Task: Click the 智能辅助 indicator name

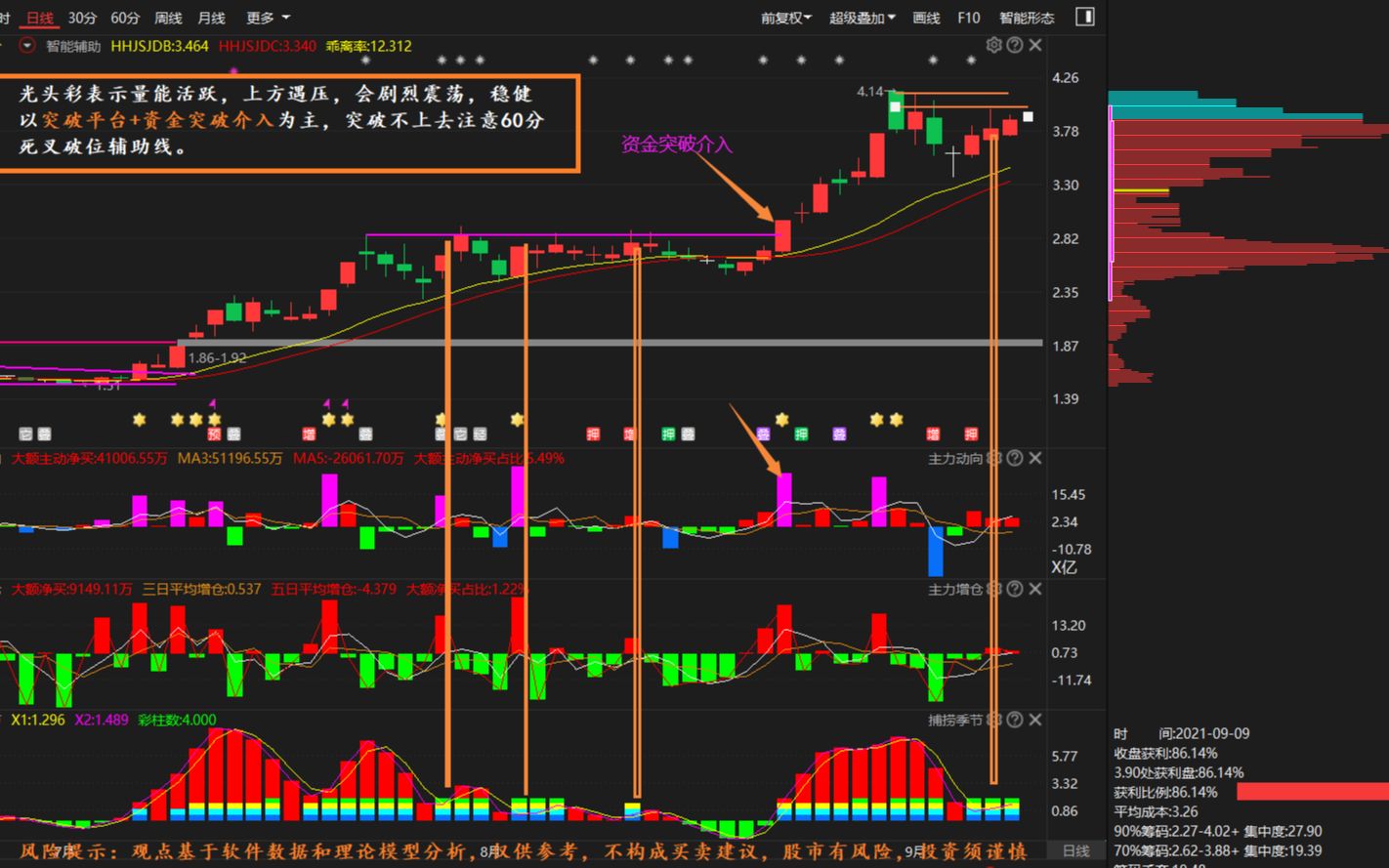Action: 73,46
